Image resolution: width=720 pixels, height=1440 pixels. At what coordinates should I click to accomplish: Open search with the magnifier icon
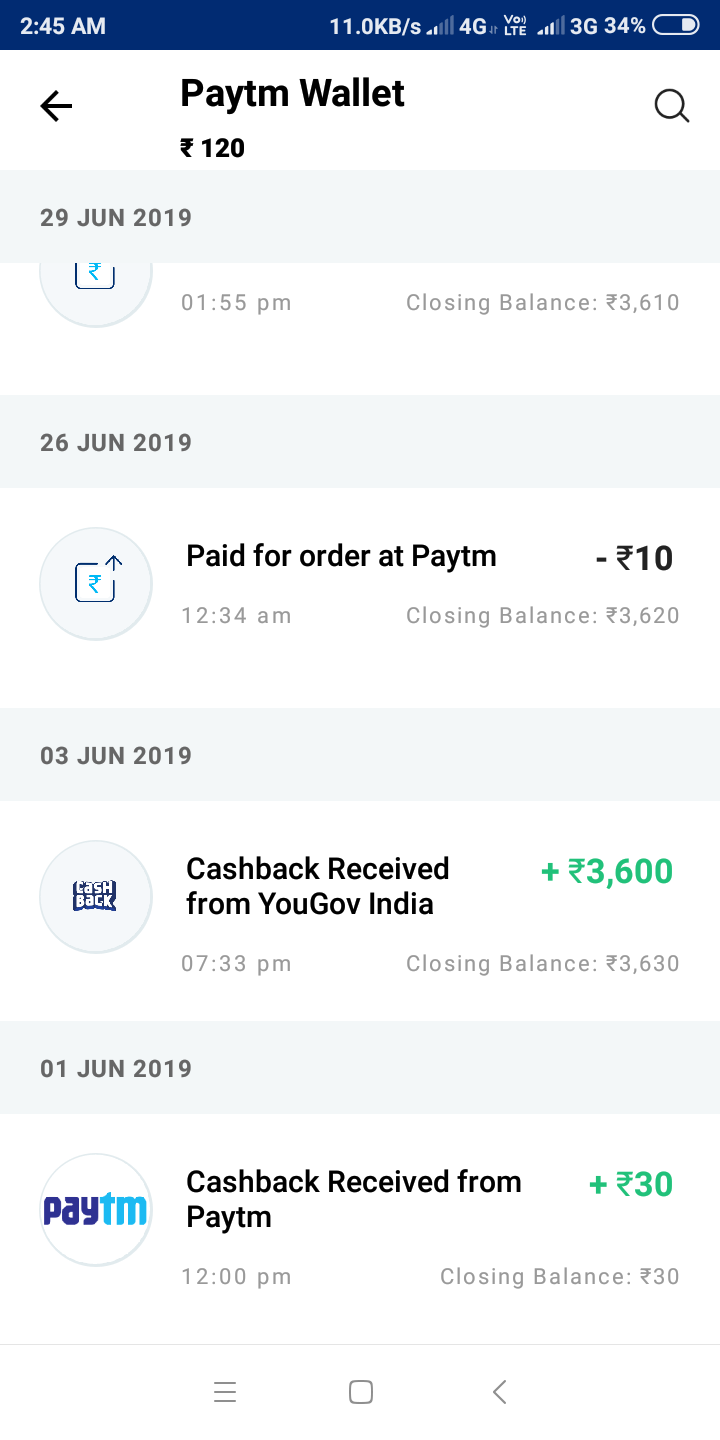[672, 106]
